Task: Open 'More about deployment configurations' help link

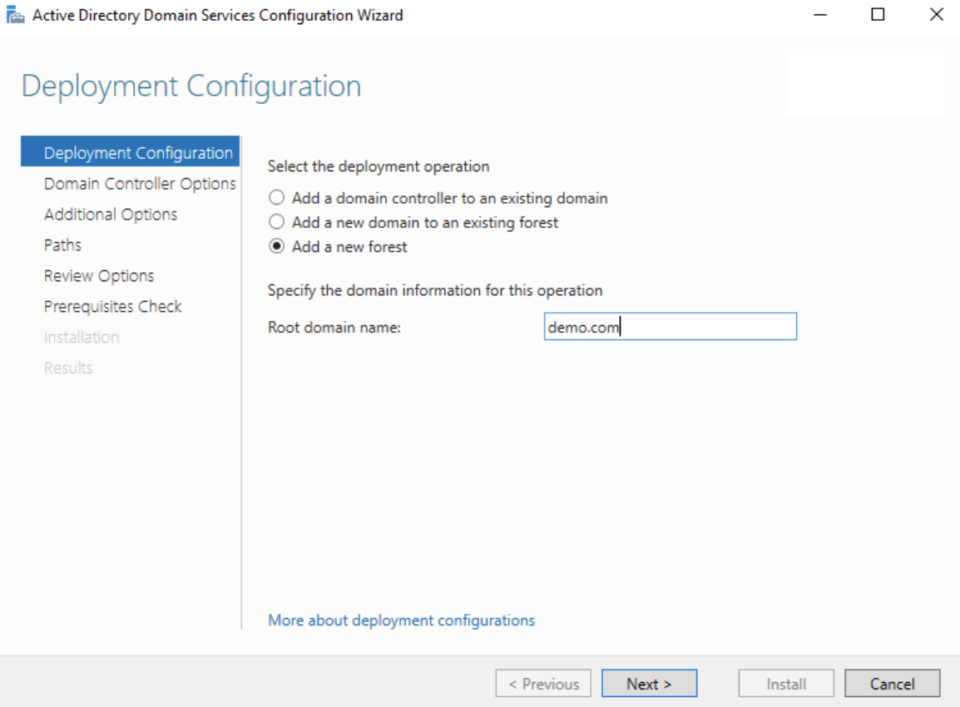Action: pyautogui.click(x=401, y=620)
